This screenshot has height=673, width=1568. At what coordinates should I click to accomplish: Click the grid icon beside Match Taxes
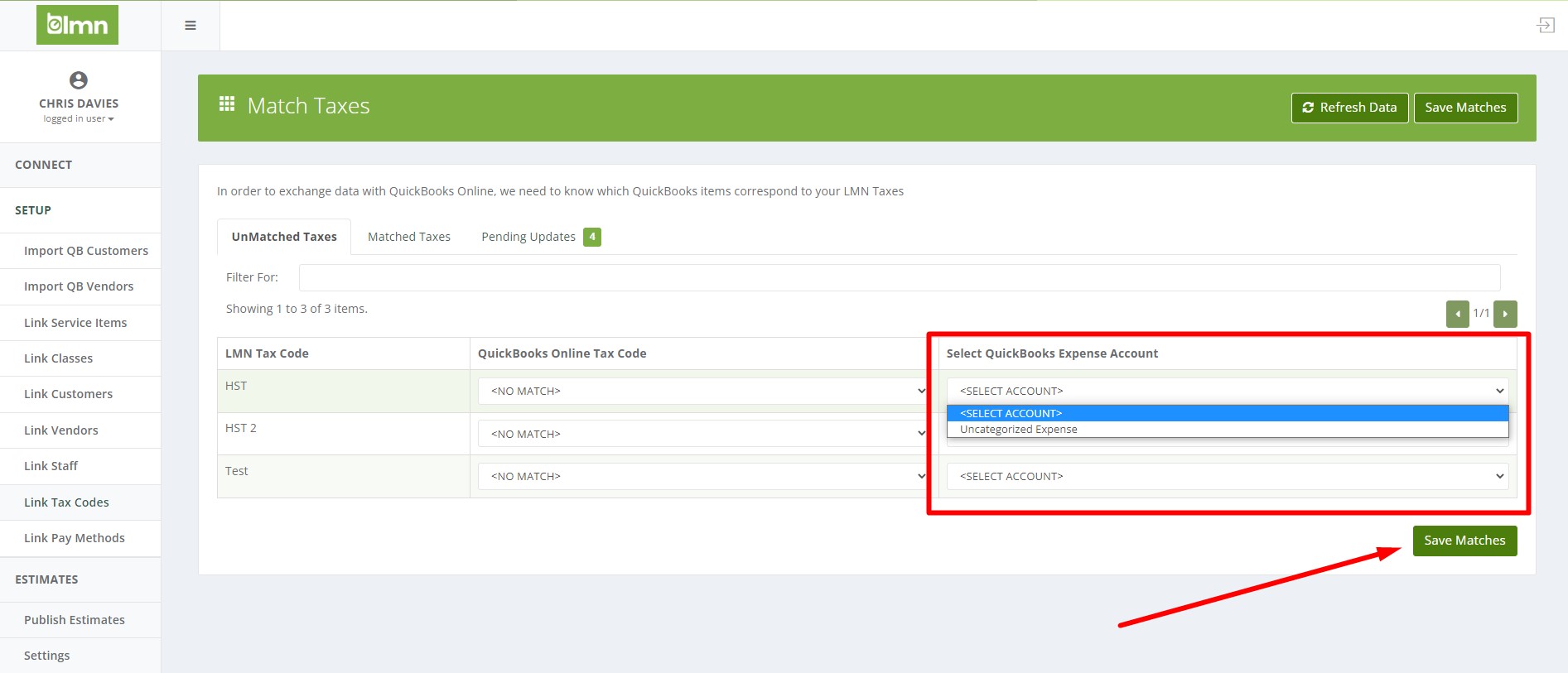pyautogui.click(x=227, y=104)
